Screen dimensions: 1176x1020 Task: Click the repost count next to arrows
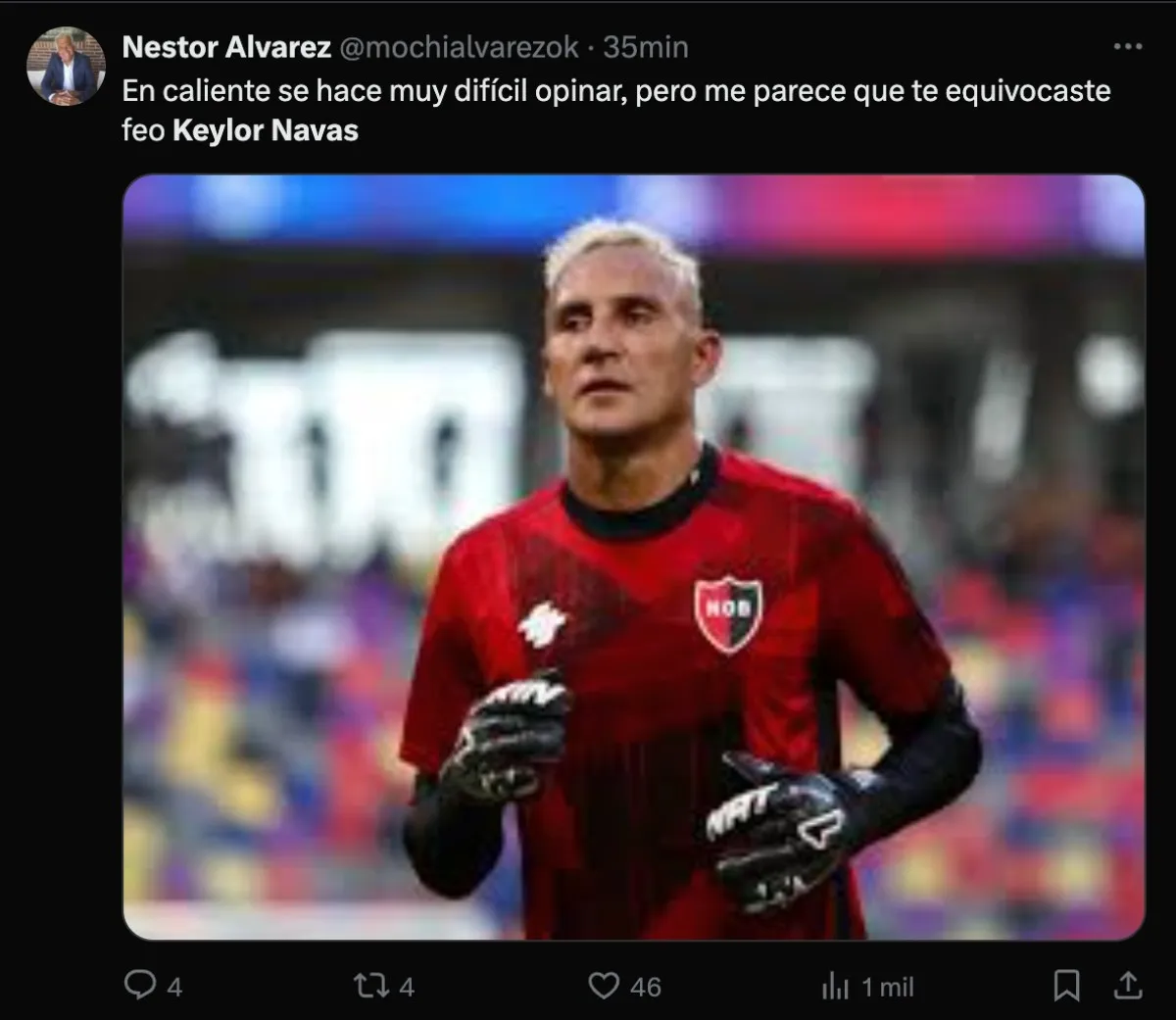pos(406,987)
